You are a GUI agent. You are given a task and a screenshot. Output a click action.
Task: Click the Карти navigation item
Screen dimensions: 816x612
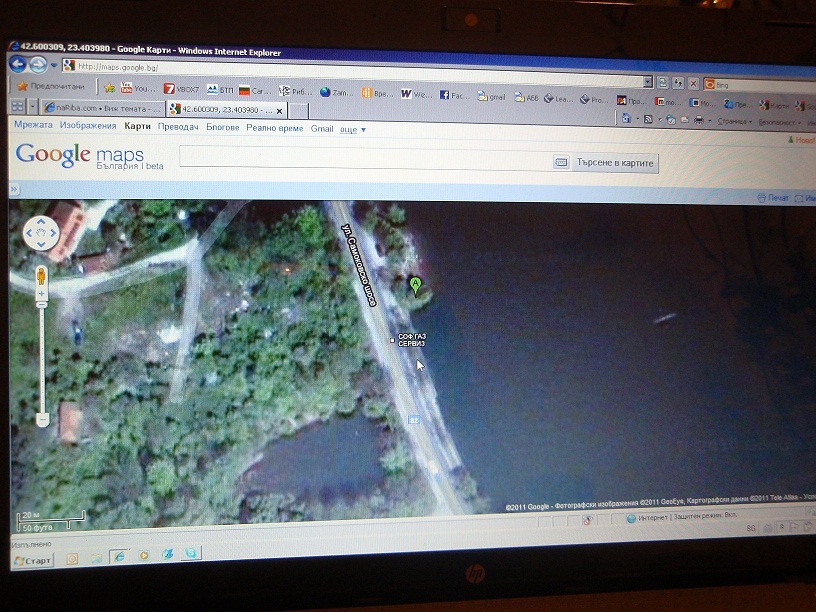[137, 126]
